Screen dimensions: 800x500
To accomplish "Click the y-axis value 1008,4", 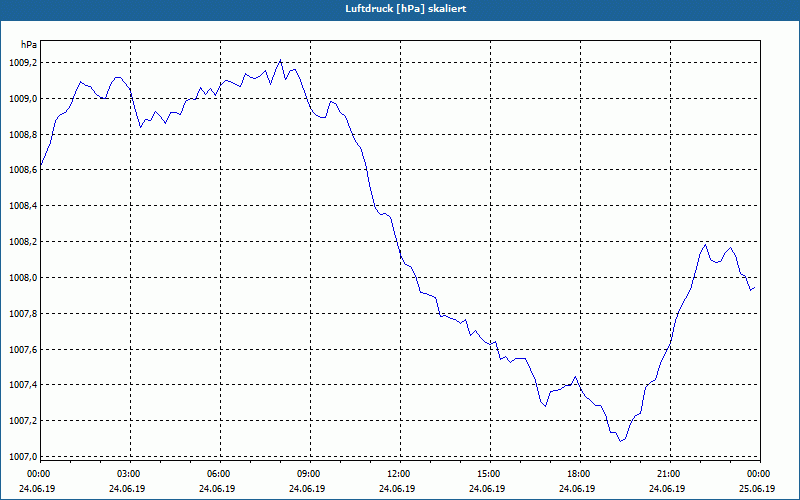I will pos(23,206).
